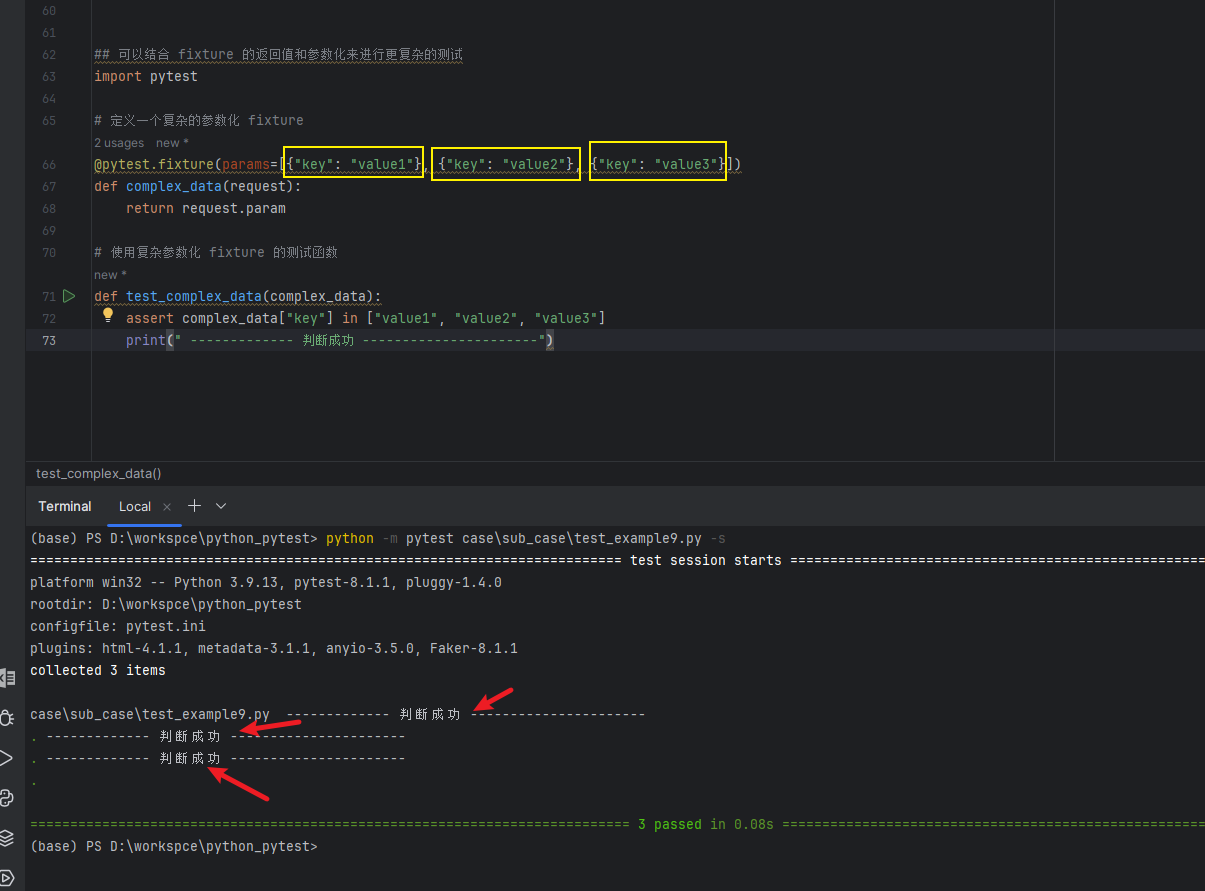
Task: Click the assert statement on line 72
Action: pyautogui.click(x=366, y=318)
